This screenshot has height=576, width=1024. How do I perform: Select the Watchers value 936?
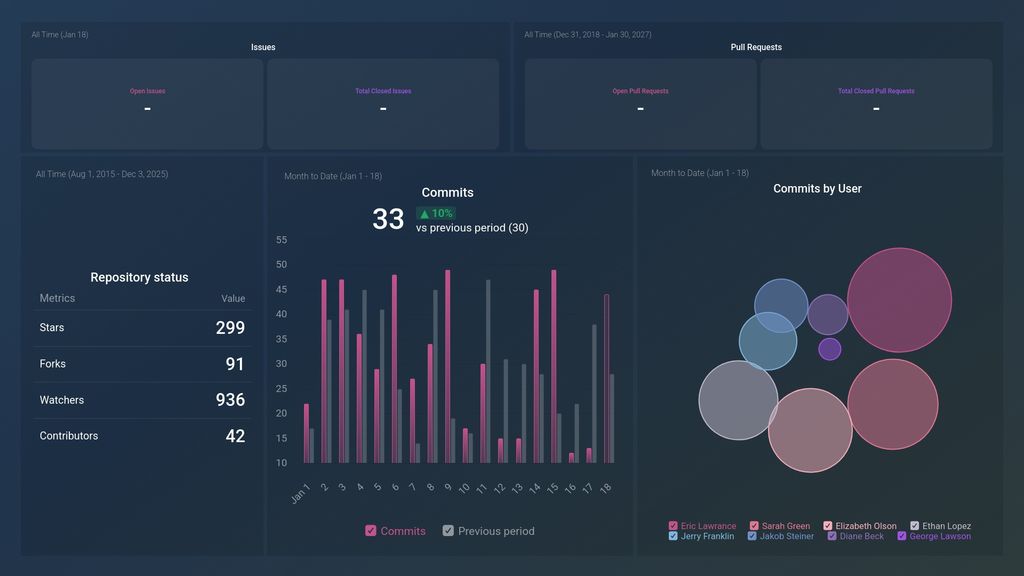(x=231, y=400)
